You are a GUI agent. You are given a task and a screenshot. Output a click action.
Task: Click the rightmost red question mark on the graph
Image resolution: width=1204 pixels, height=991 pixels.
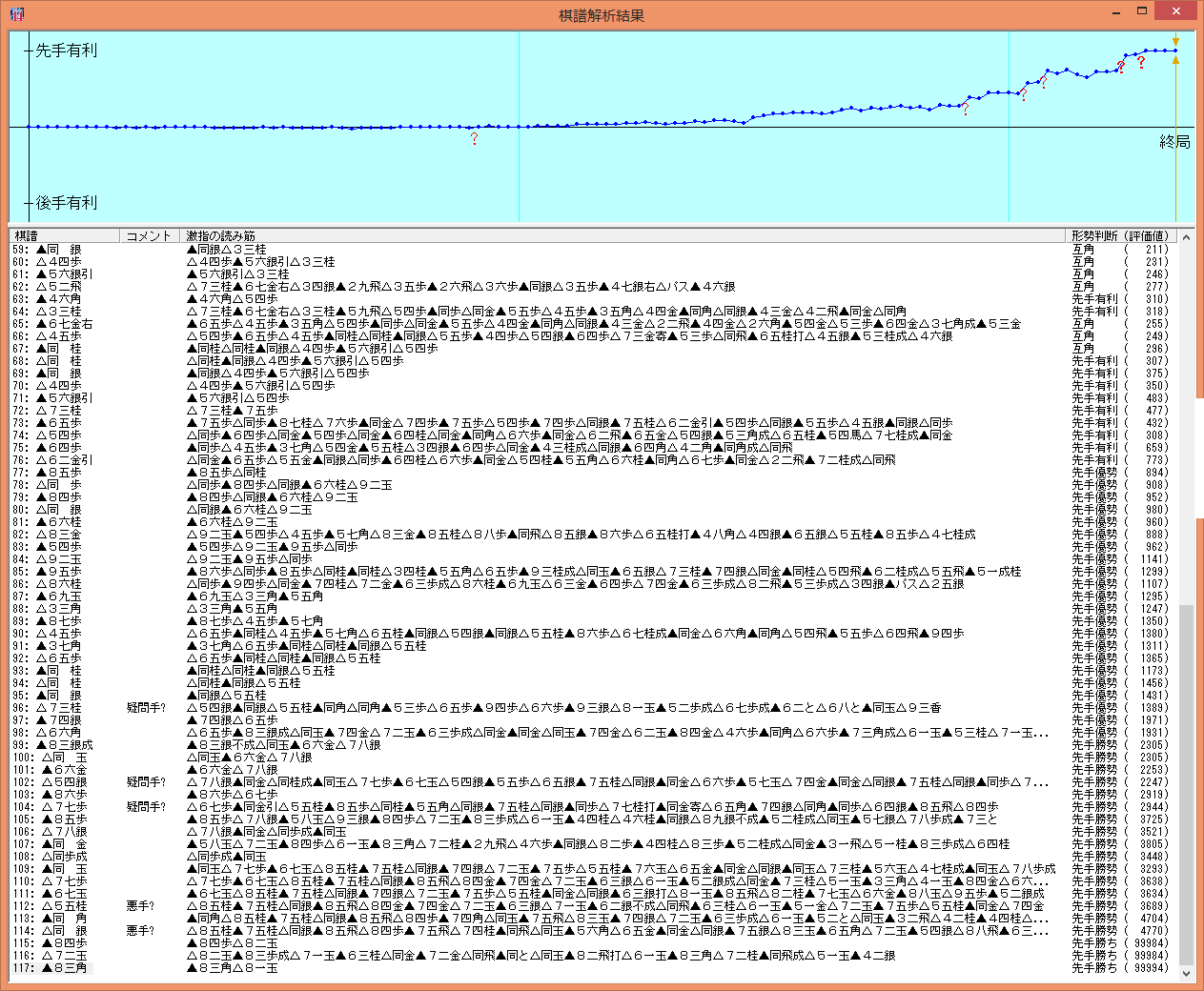[x=1141, y=63]
